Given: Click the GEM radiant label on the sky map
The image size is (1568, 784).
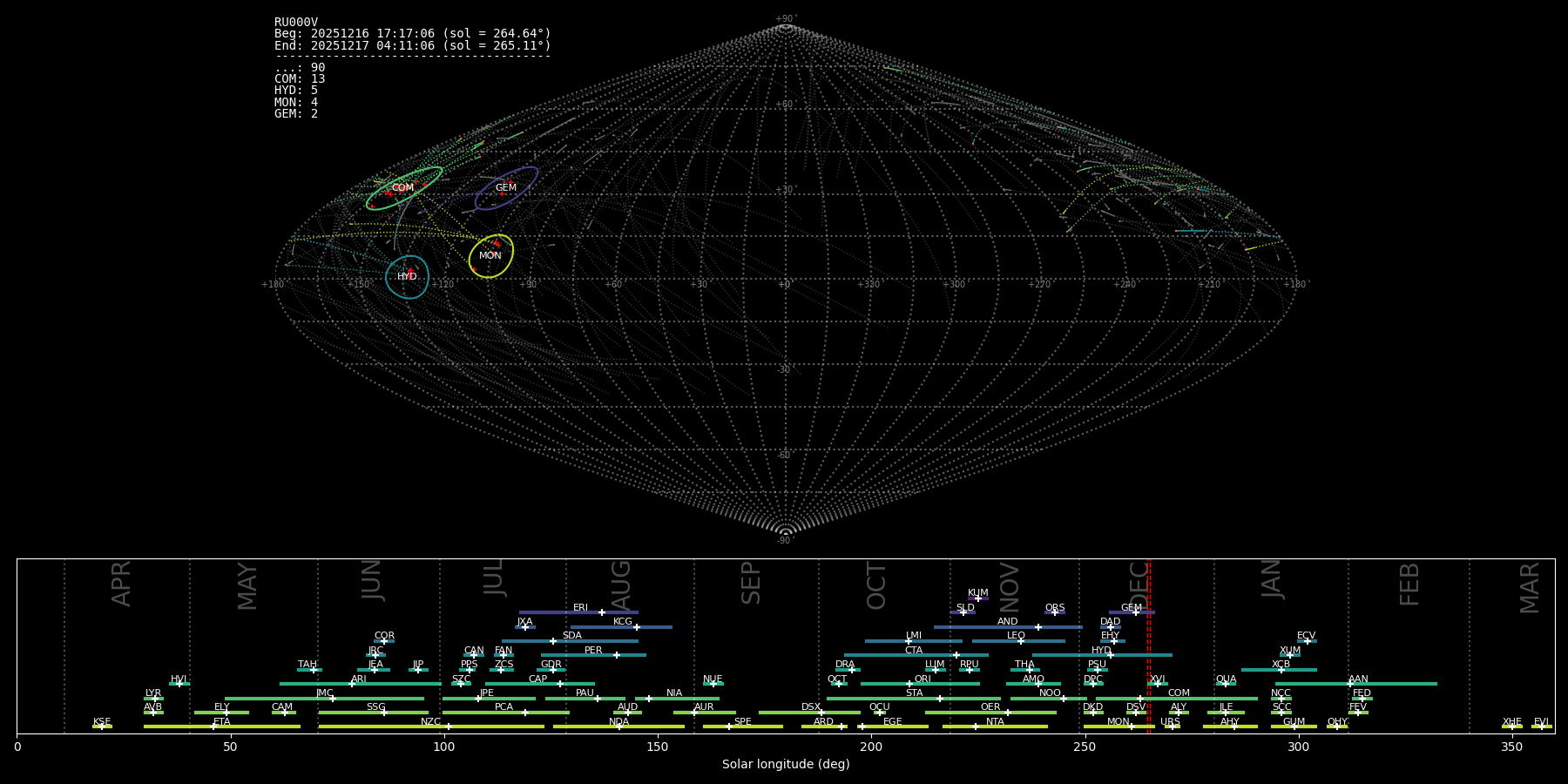Looking at the screenshot, I should click(506, 188).
